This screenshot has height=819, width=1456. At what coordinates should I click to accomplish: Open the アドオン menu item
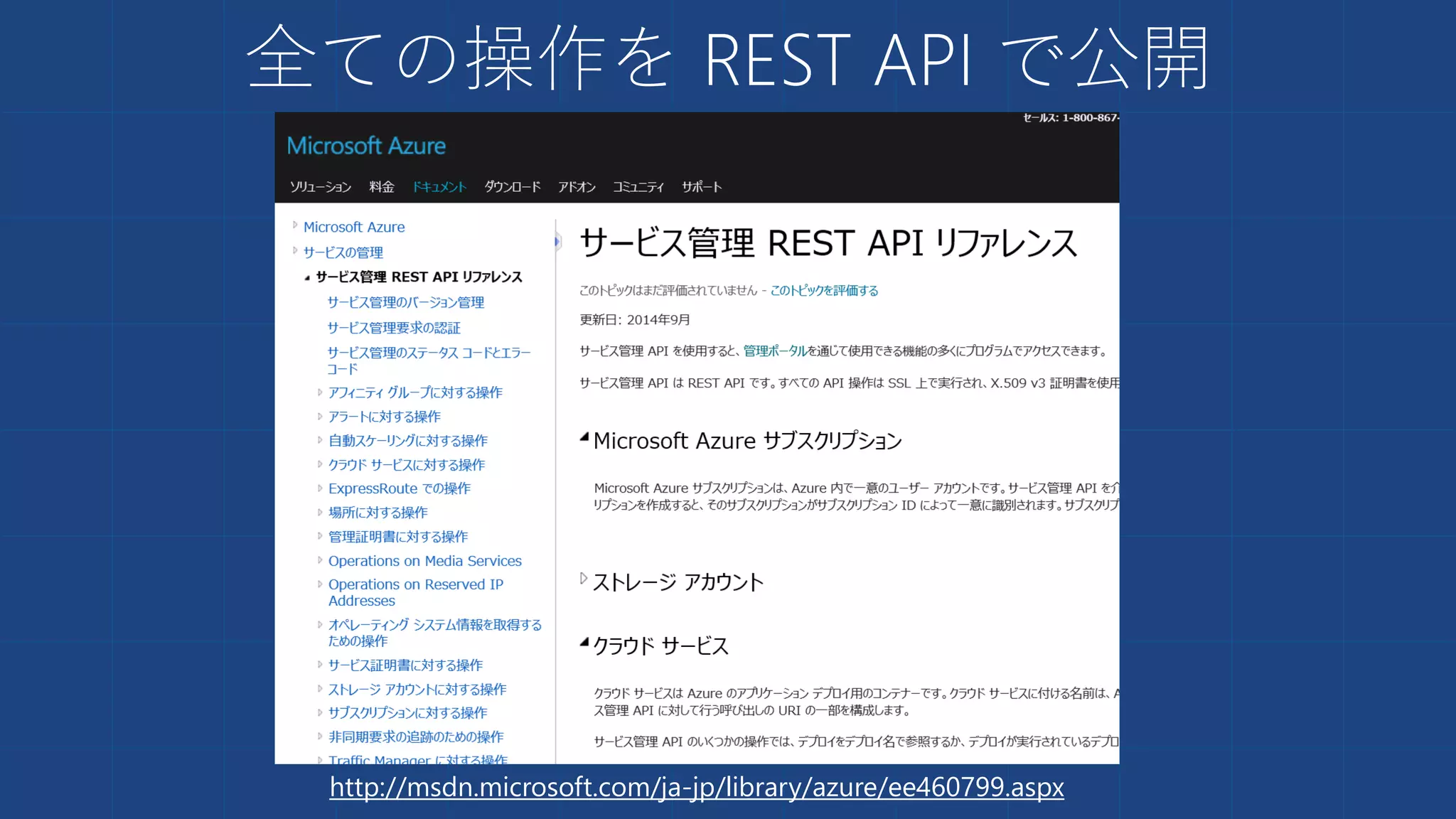[577, 187]
